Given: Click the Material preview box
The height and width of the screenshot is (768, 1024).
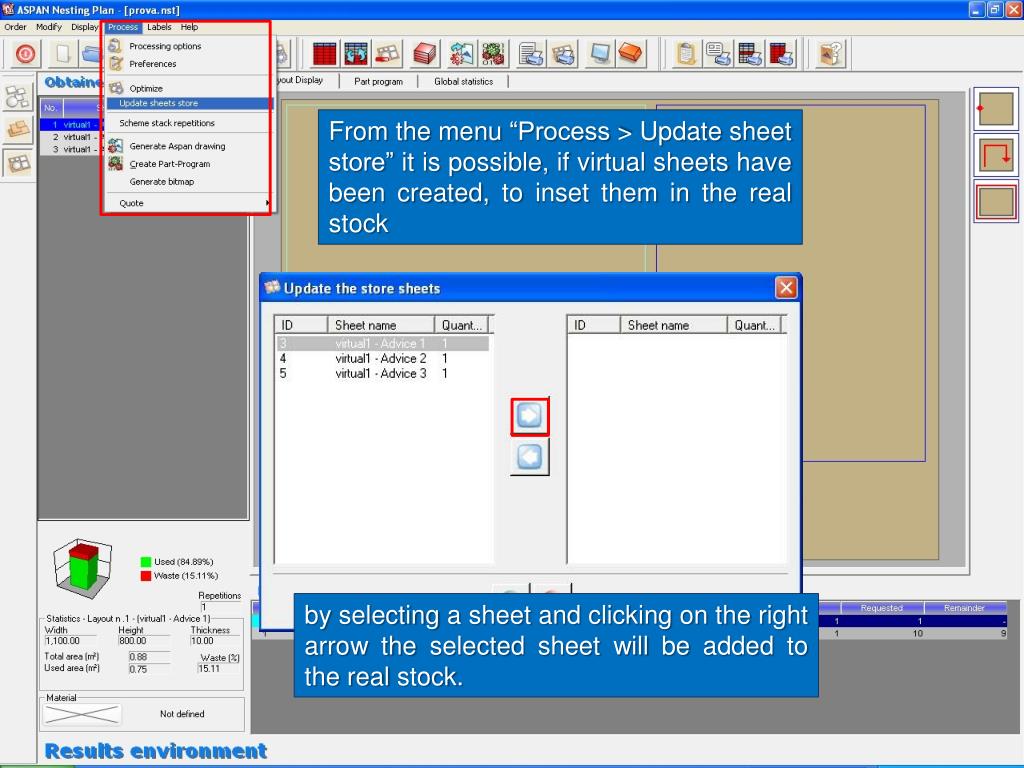Looking at the screenshot, I should (82, 714).
